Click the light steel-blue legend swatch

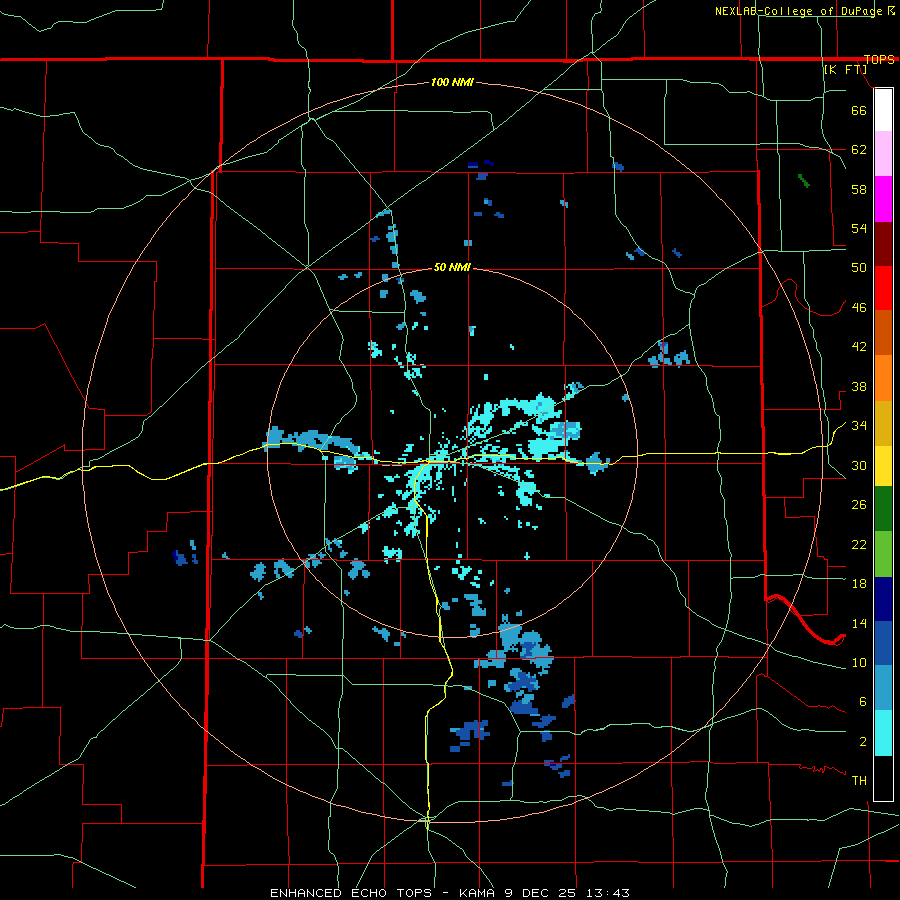883,688
